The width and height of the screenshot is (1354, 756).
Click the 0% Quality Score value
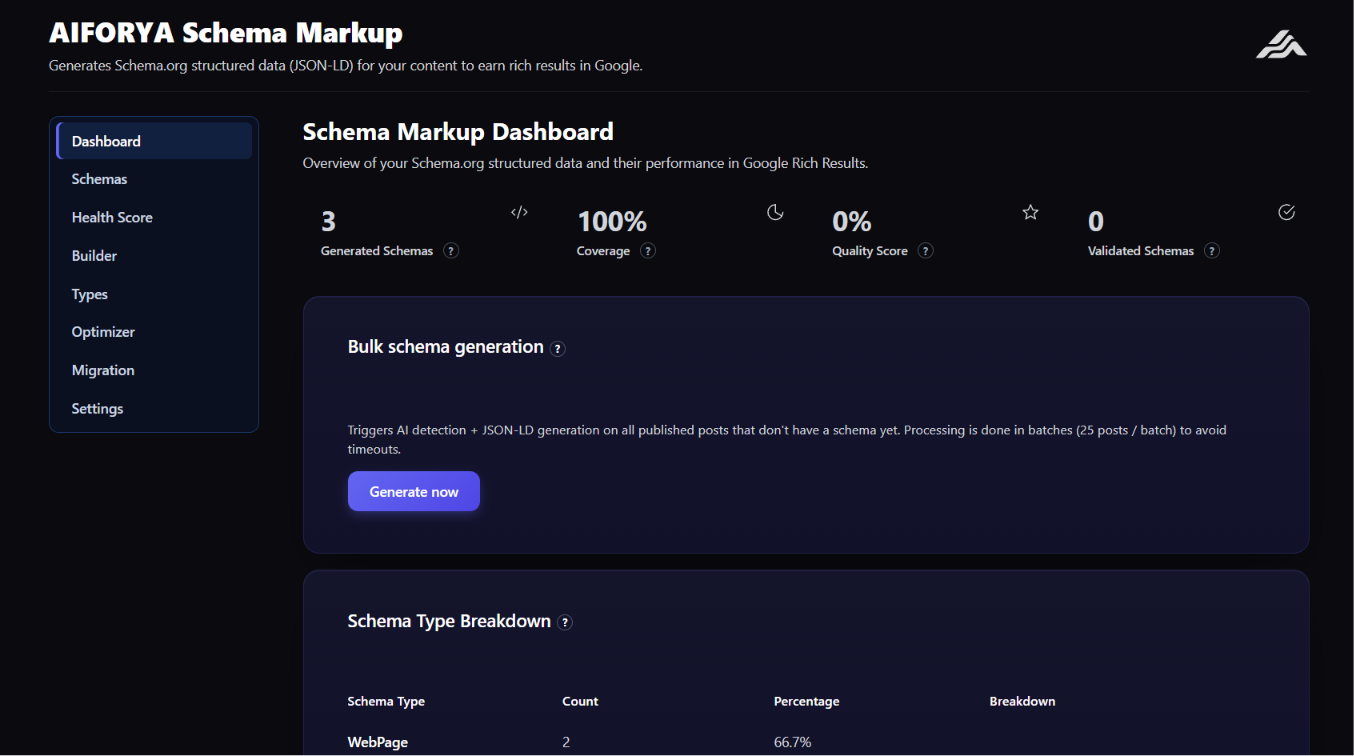point(852,221)
